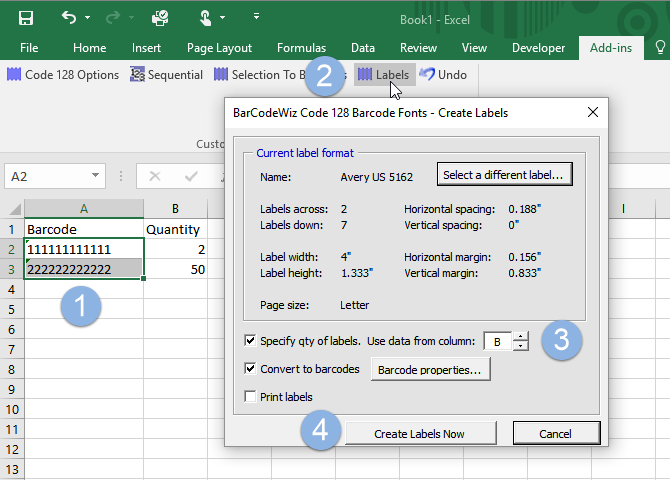Click the Save icon in the title bar

(x=26, y=17)
